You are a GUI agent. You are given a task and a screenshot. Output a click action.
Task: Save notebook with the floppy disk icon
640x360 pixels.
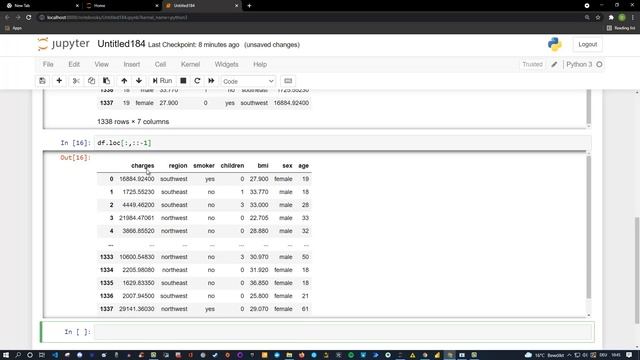click(x=42, y=81)
